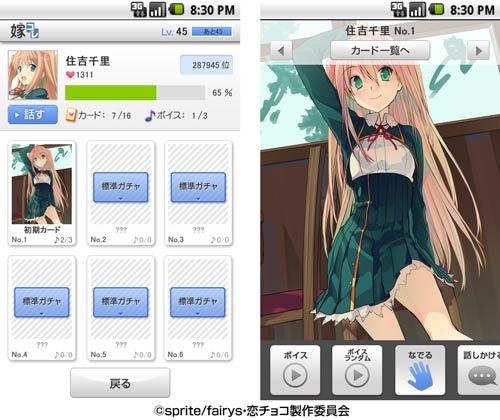Tap the card count icon (カード 7/16)
500x420 pixels.
[71, 115]
